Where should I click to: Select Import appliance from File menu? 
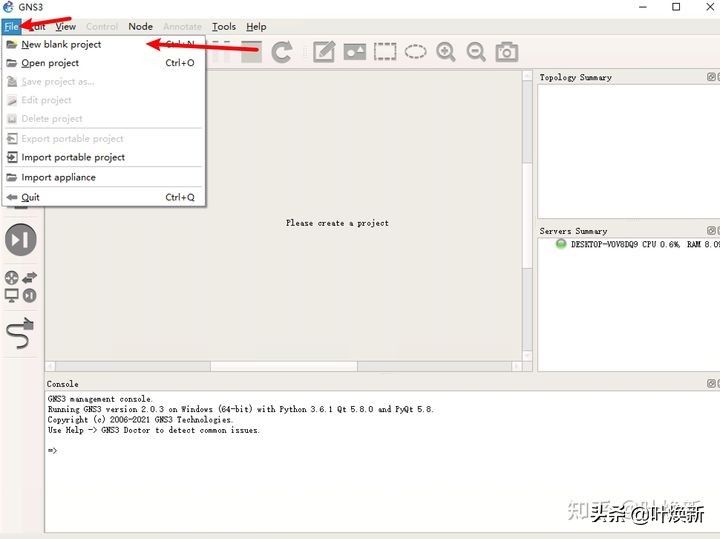tap(58, 177)
